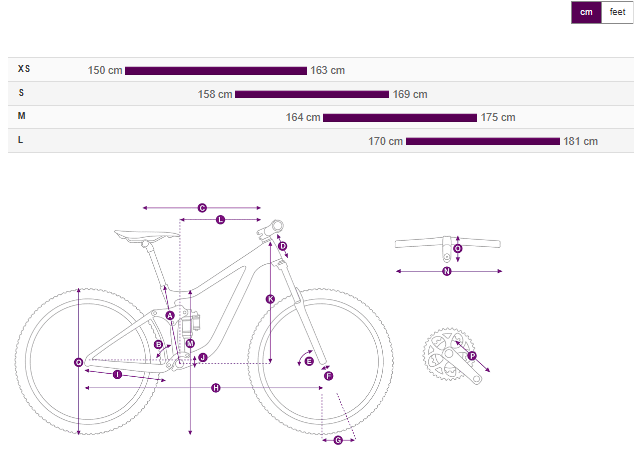Click marker K on the dotted vertical line
The image size is (641, 452).
(x=270, y=299)
